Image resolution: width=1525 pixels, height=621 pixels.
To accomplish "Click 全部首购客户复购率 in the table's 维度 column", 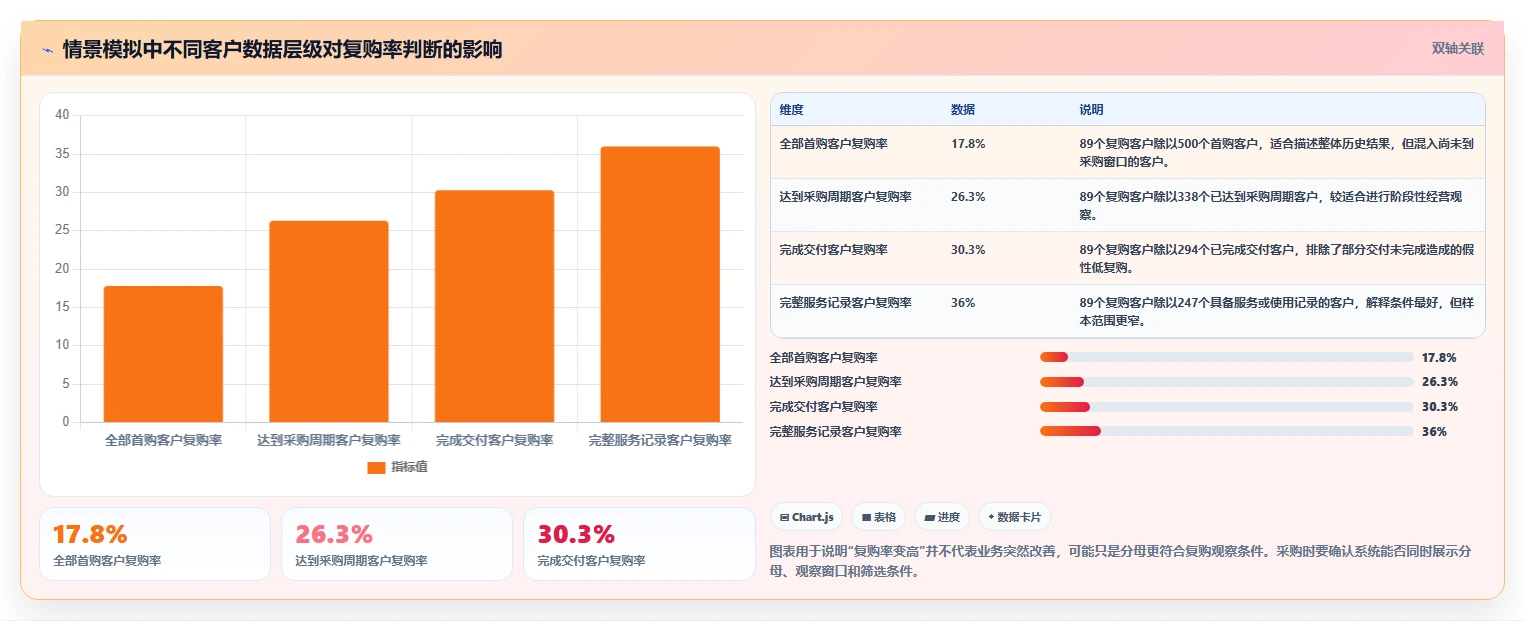I will 833,144.
